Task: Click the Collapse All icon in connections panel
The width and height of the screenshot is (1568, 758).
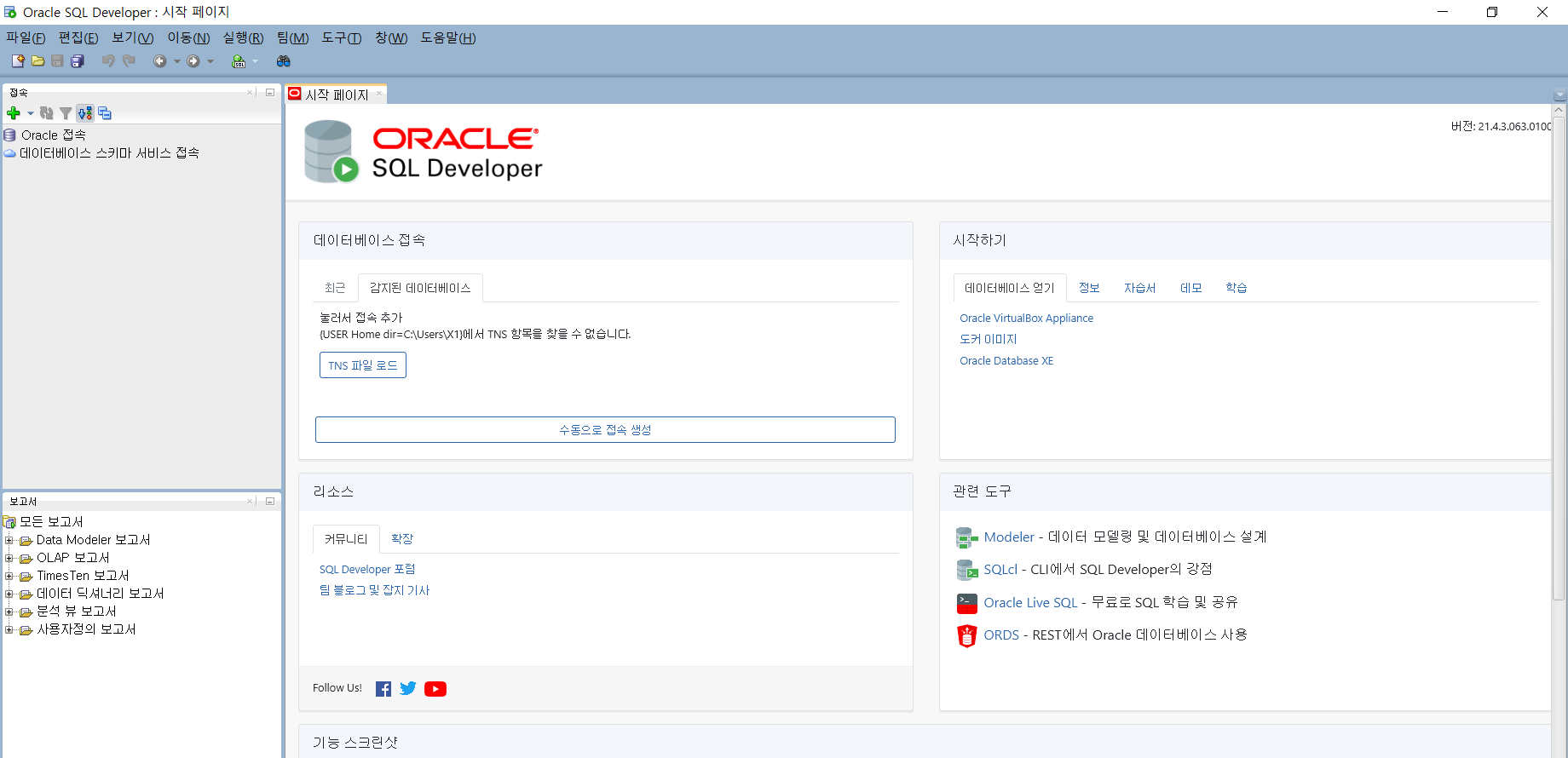Action: click(x=105, y=113)
